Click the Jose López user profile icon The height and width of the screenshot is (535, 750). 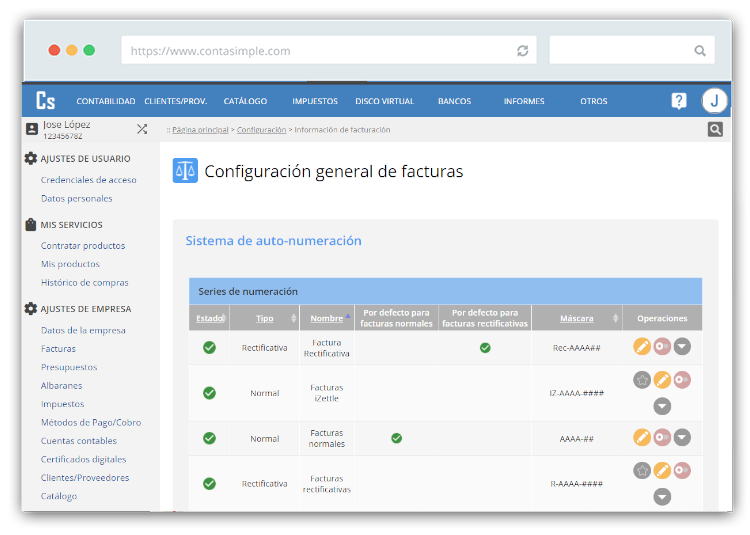[32, 129]
